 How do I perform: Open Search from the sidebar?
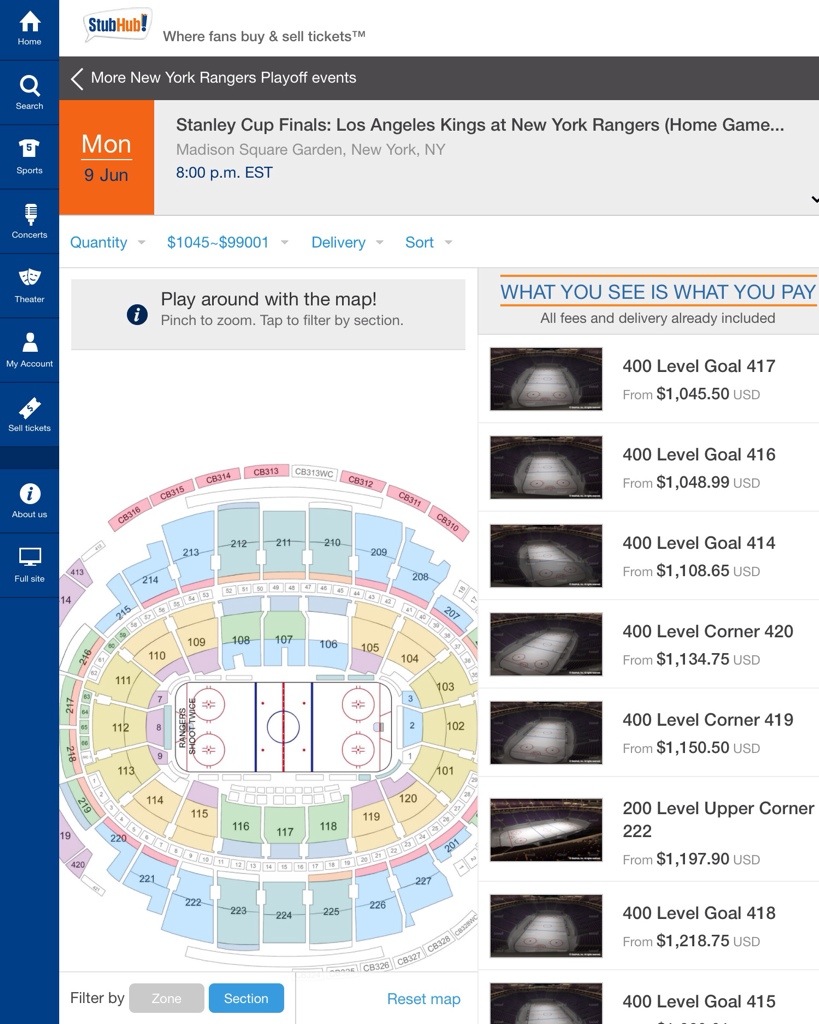click(x=29, y=92)
